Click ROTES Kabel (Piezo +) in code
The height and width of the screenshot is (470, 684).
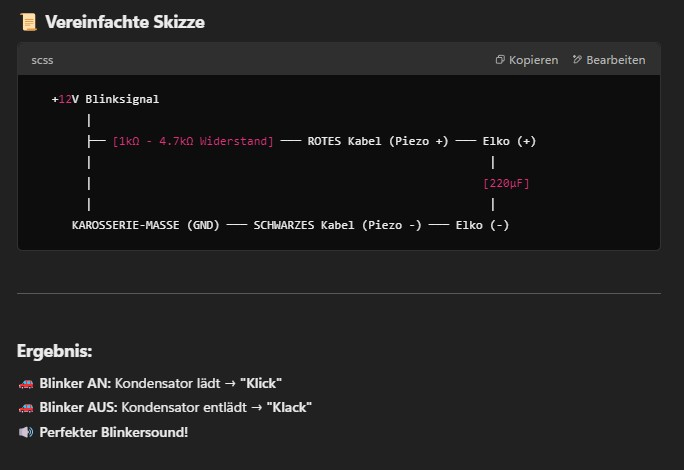click(377, 141)
